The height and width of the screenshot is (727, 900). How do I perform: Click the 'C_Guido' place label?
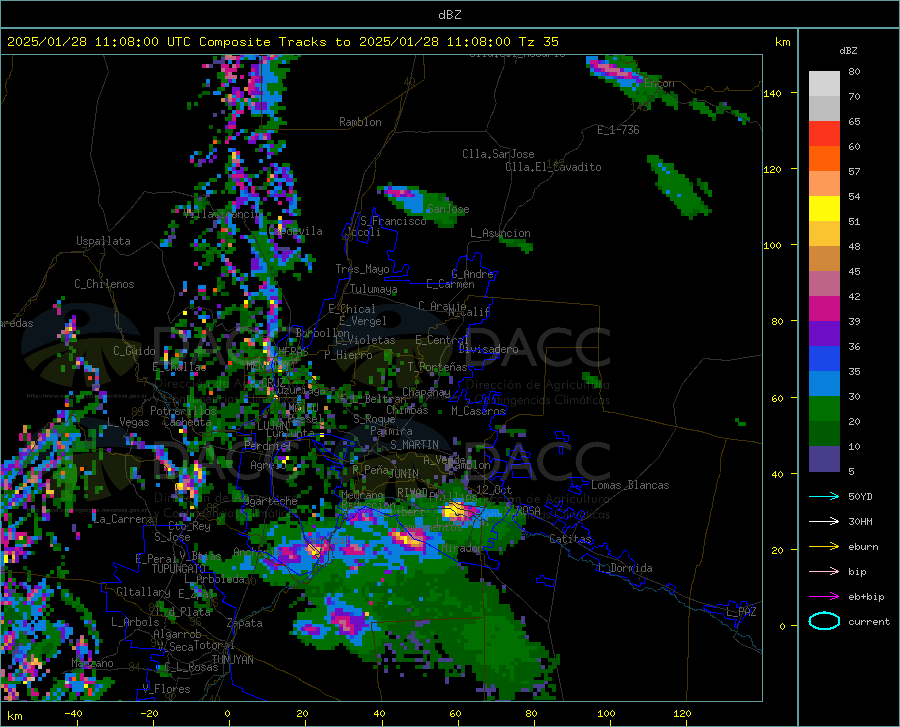(x=134, y=351)
